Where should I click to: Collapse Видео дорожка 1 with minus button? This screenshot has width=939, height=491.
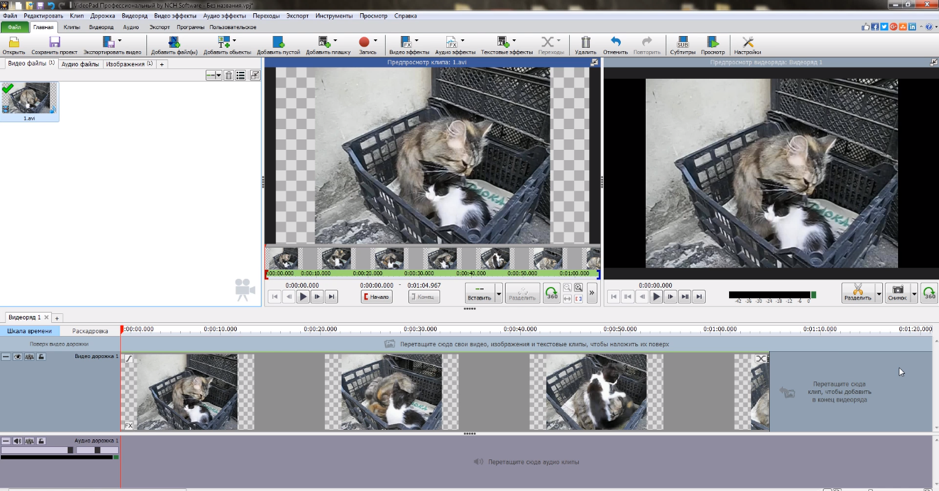[5, 357]
